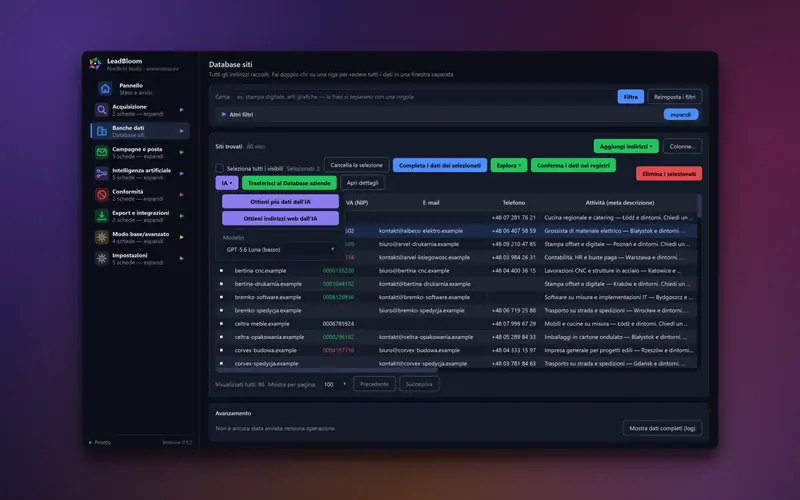Open the Colonne... button
The image size is (800, 500).
click(683, 146)
